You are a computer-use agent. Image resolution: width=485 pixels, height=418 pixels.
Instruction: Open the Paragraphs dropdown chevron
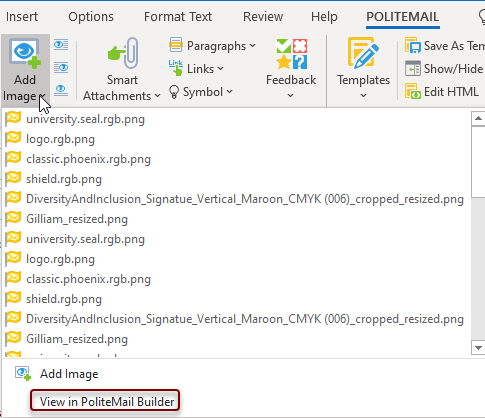[x=252, y=45]
